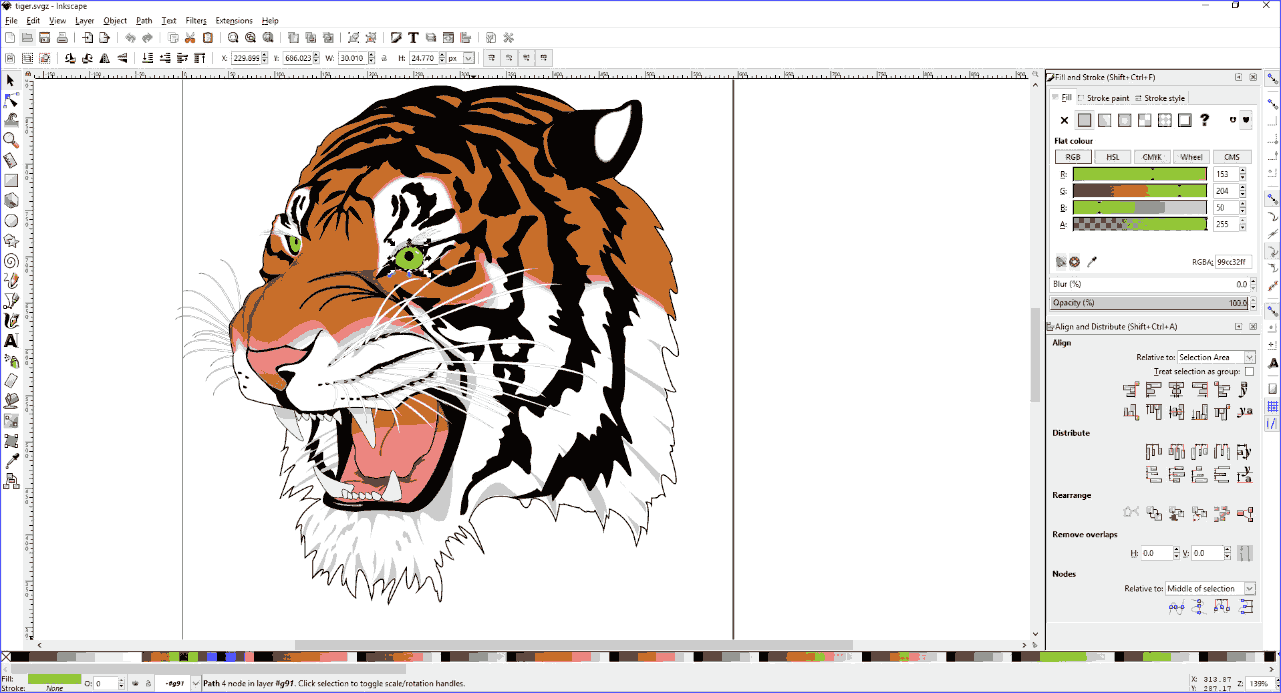This screenshot has width=1281, height=693.
Task: Click the Wheel colour mode button
Action: (1191, 157)
